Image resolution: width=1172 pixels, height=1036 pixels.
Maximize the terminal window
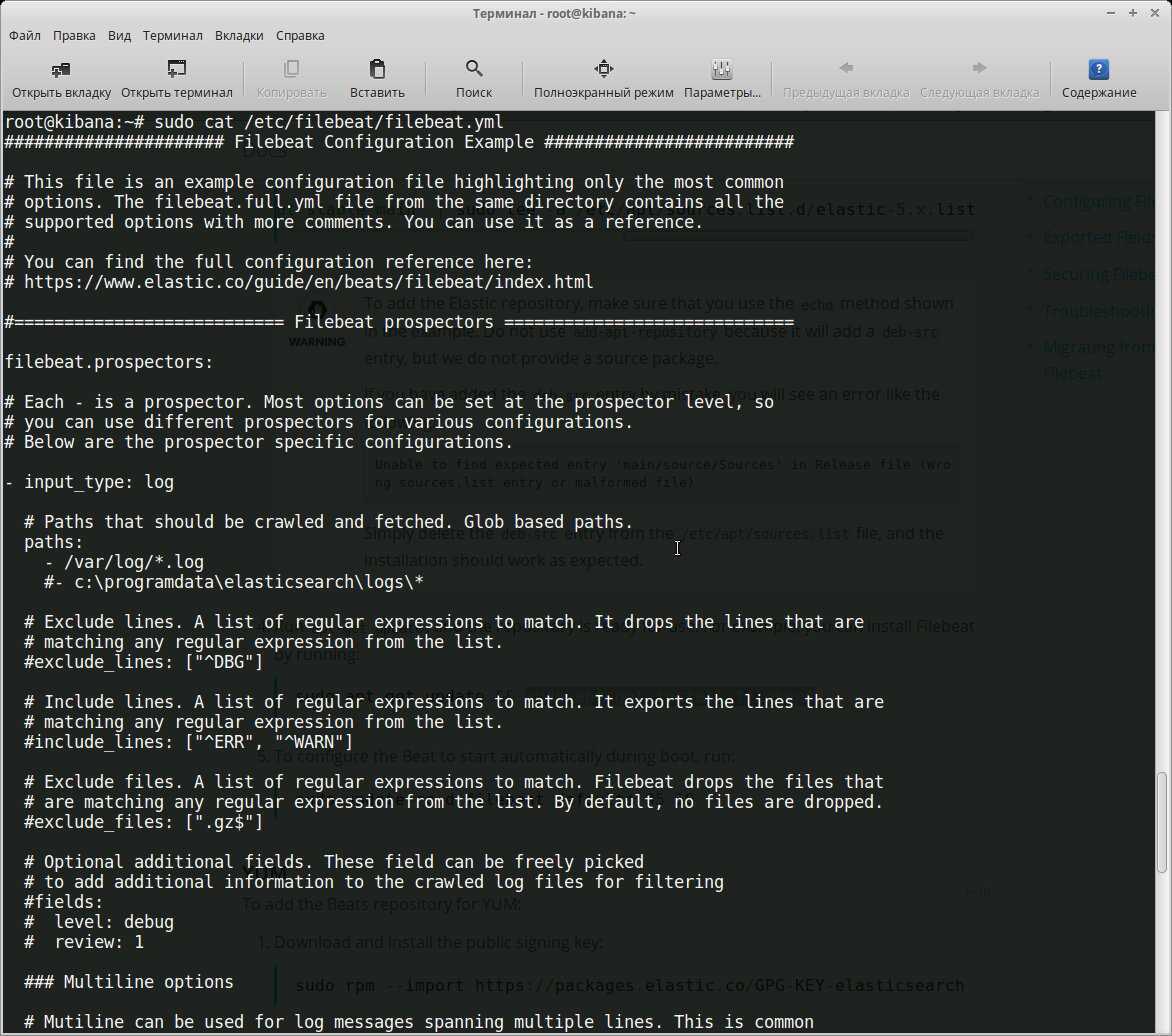(x=1135, y=12)
